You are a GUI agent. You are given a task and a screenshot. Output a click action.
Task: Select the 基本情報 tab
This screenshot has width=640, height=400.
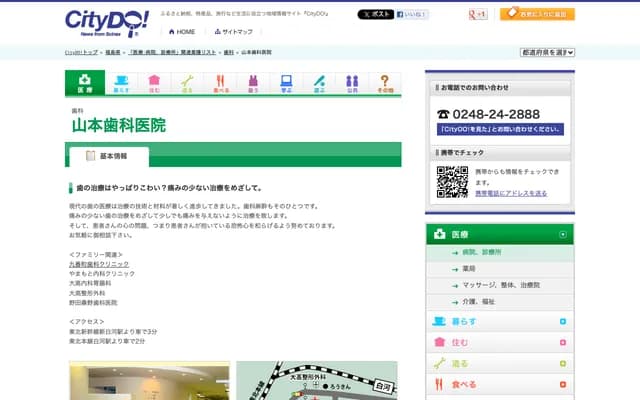[109, 156]
